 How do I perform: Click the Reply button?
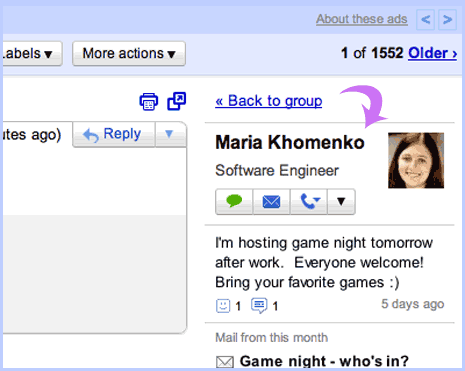coord(114,134)
